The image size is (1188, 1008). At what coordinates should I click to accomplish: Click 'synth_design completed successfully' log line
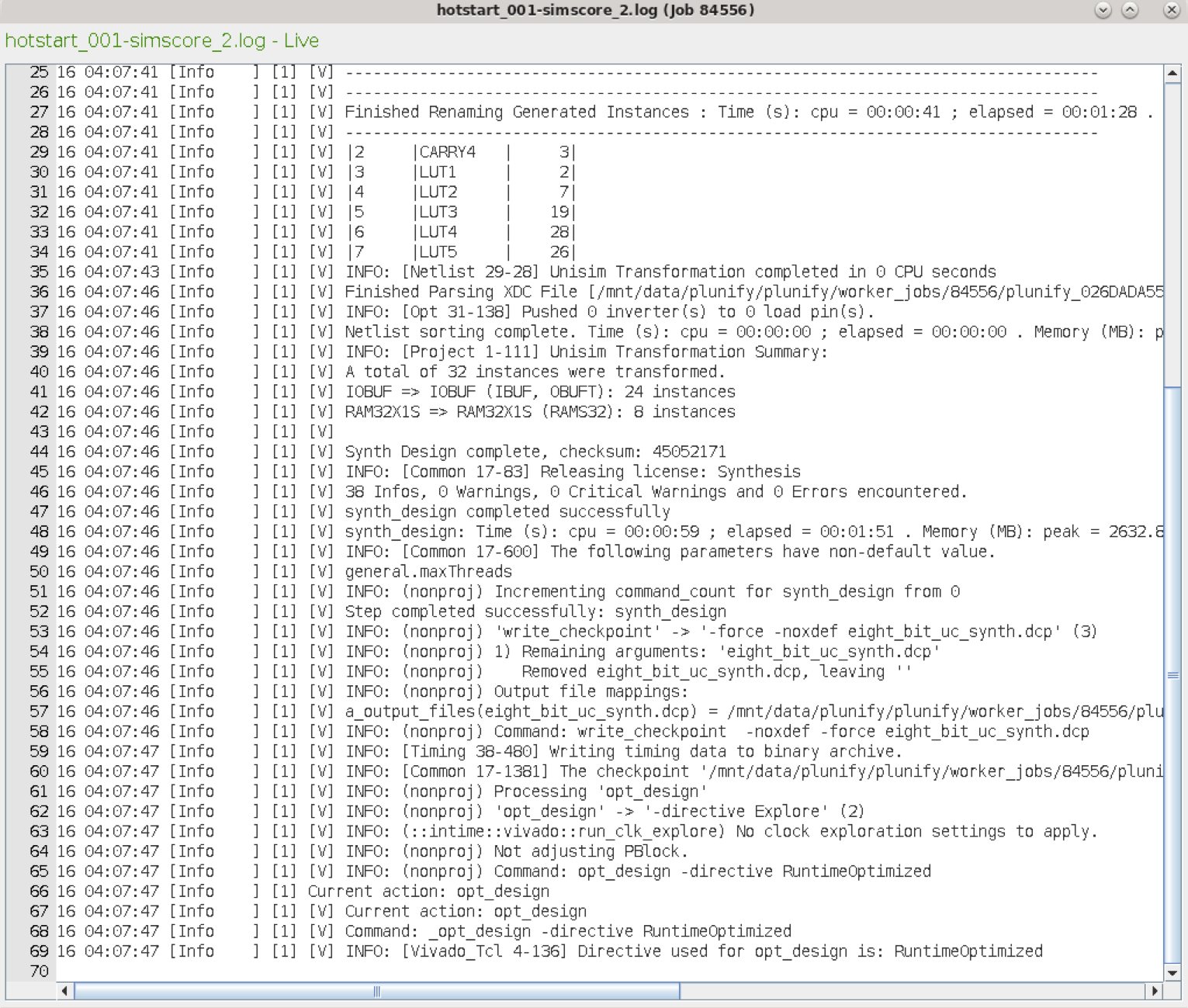pos(507,511)
